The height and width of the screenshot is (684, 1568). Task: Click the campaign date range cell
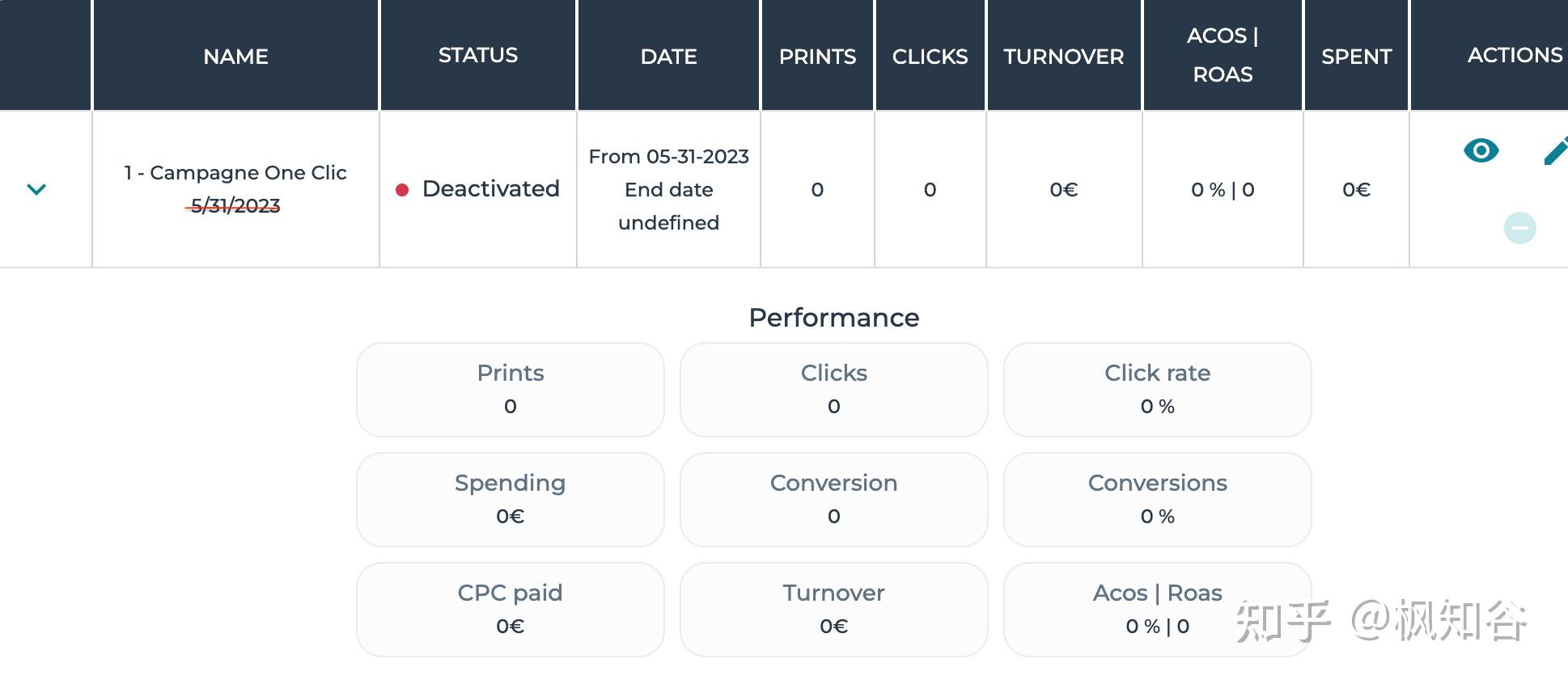[x=668, y=189]
